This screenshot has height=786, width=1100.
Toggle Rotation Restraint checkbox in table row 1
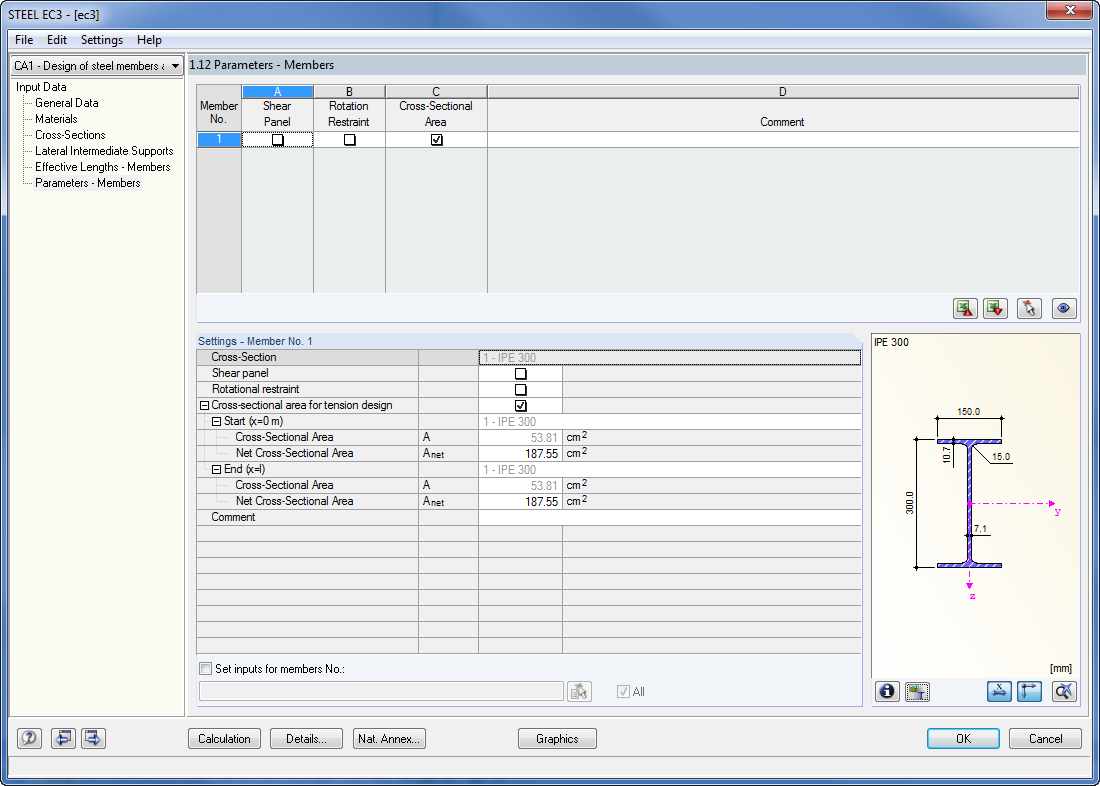click(349, 140)
